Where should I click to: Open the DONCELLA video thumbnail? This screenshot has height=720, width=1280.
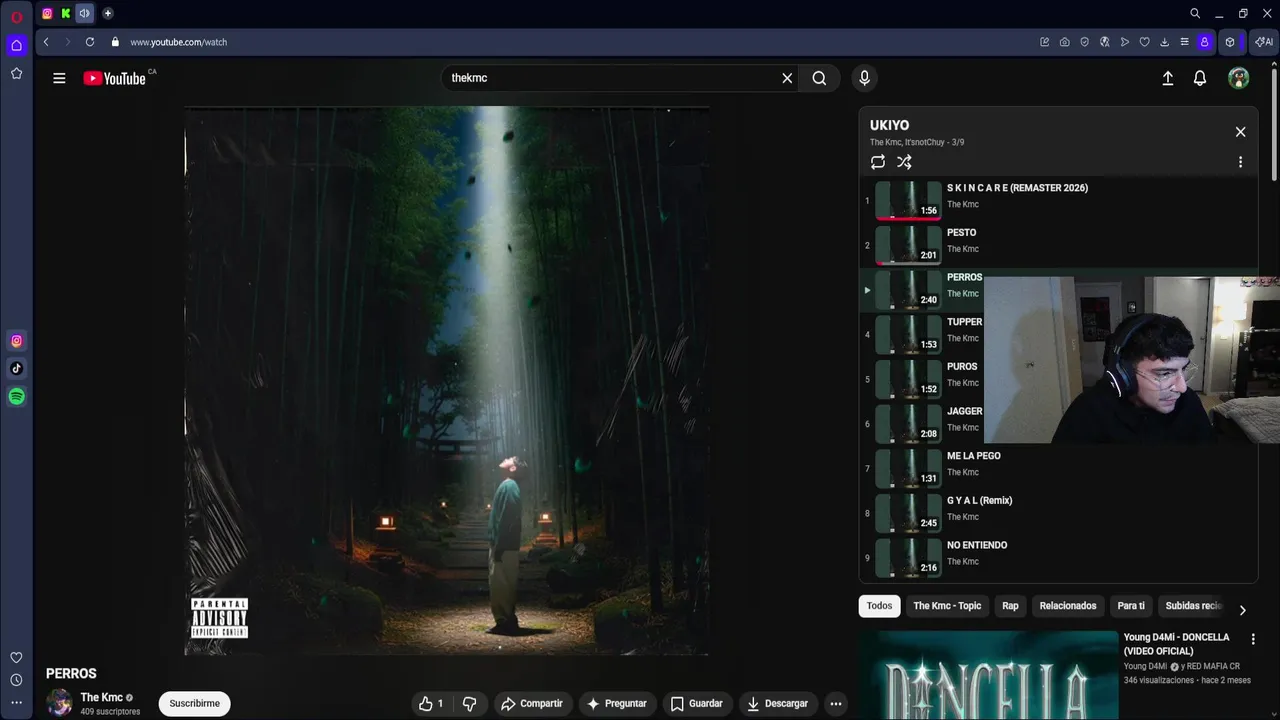(x=988, y=675)
